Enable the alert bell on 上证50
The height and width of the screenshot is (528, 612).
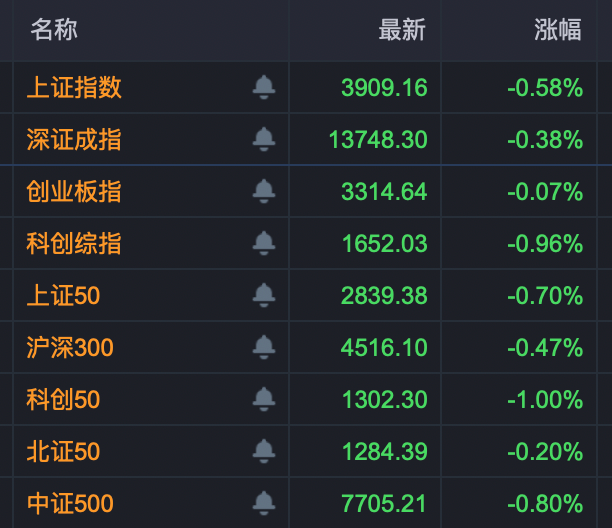pyautogui.click(x=264, y=295)
